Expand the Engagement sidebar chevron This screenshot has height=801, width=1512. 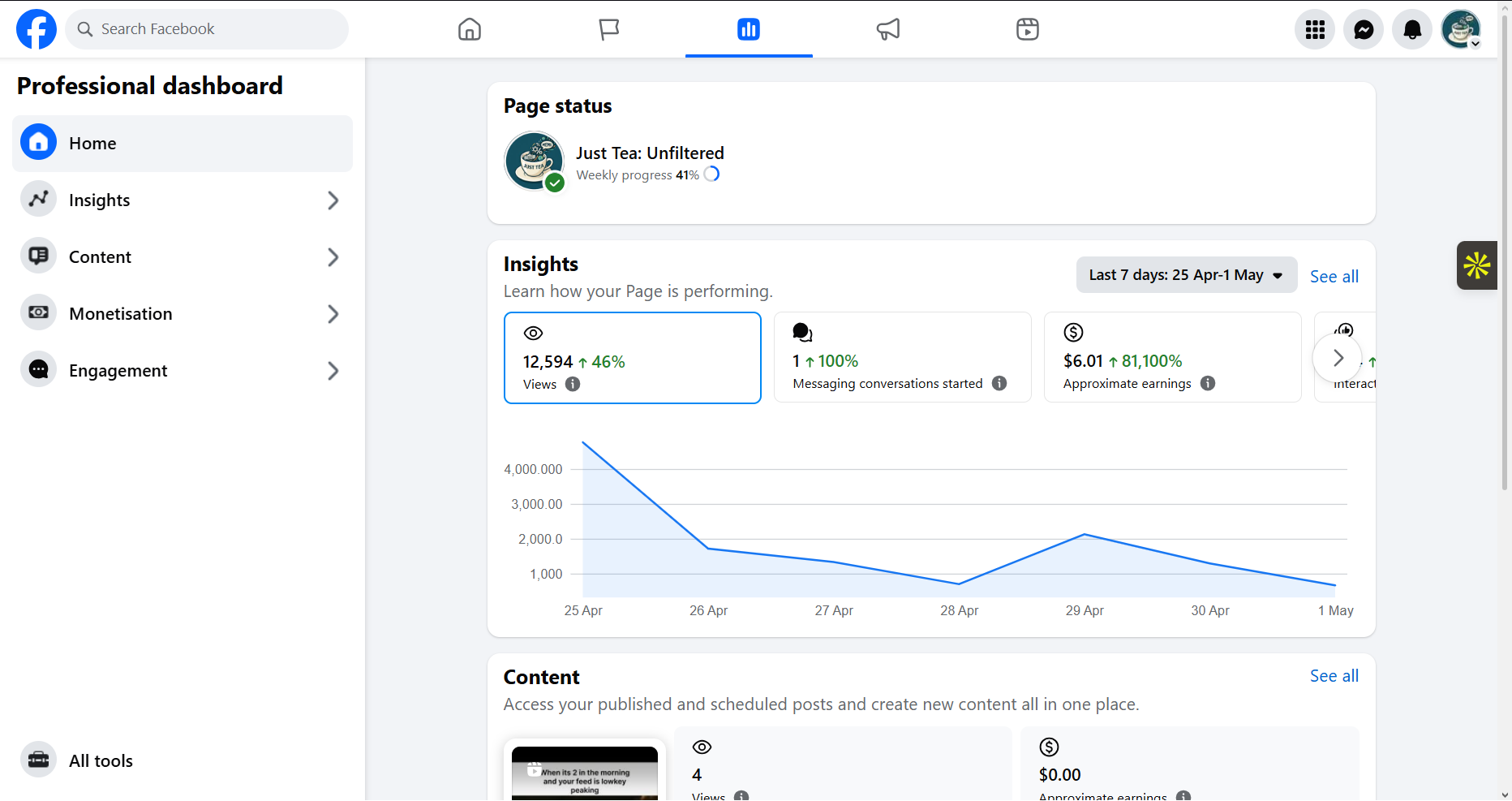click(333, 371)
